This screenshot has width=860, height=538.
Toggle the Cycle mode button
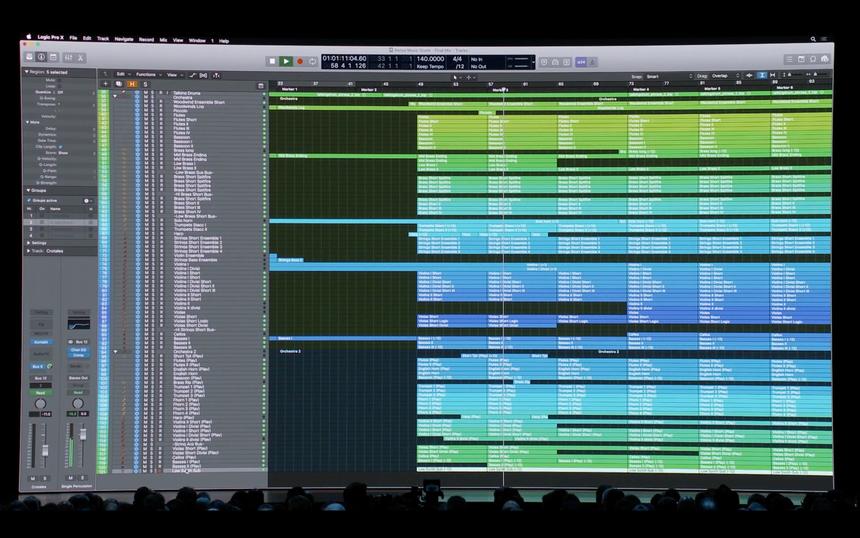click(311, 61)
